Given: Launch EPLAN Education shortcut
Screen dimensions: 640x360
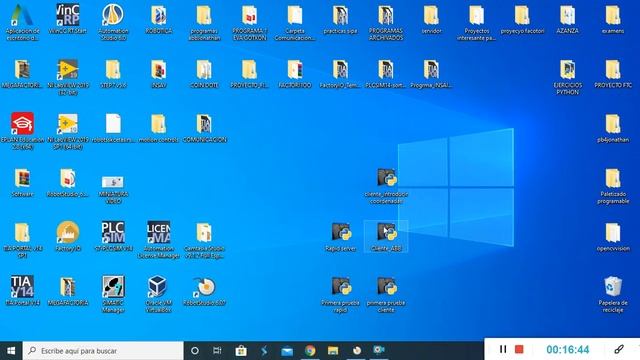Looking at the screenshot, I should [x=22, y=131].
